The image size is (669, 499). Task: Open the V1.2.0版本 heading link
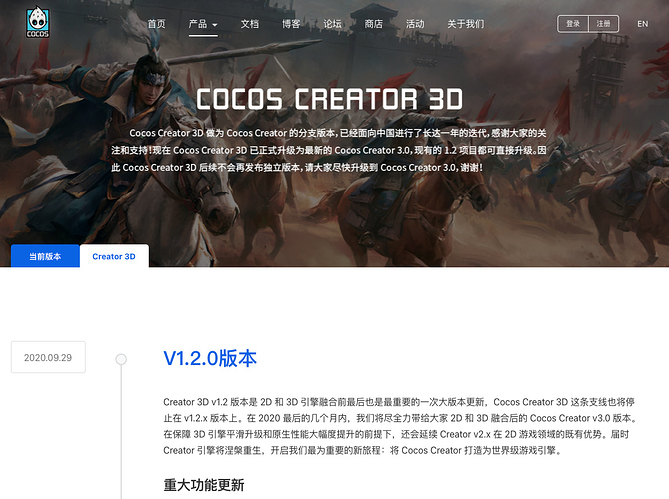coord(210,358)
